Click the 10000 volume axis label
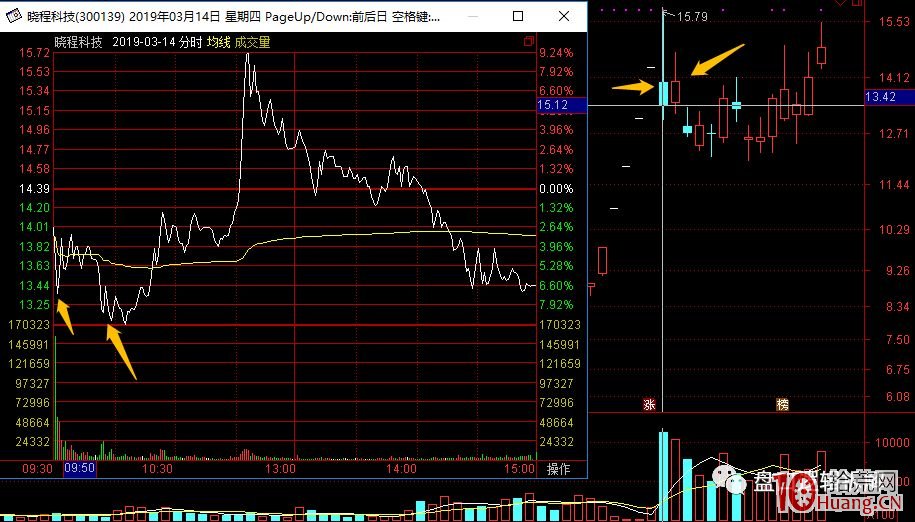Screen dimensions: 915x522 [892, 443]
